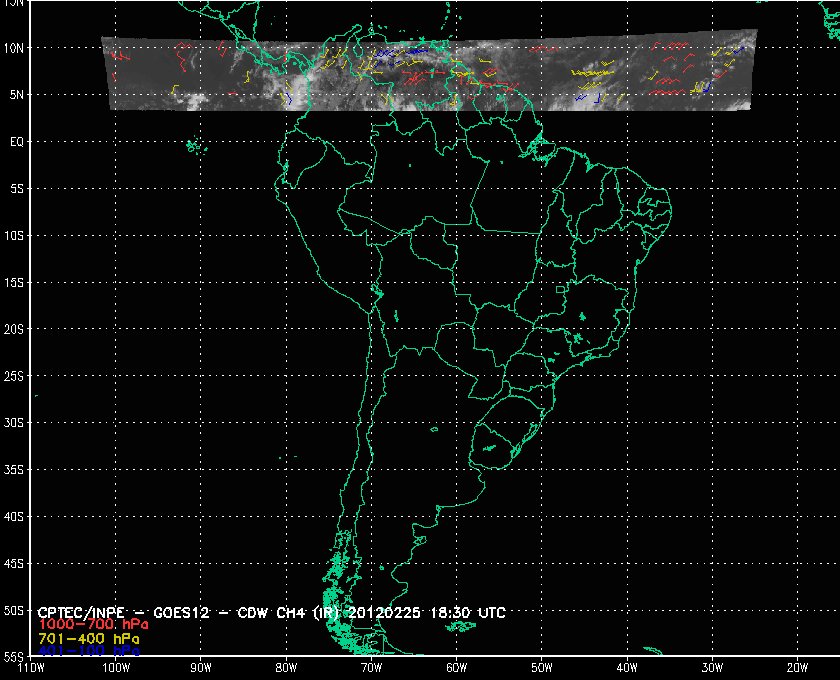
Task: Click the 10S latitude label
Action: 14,236
